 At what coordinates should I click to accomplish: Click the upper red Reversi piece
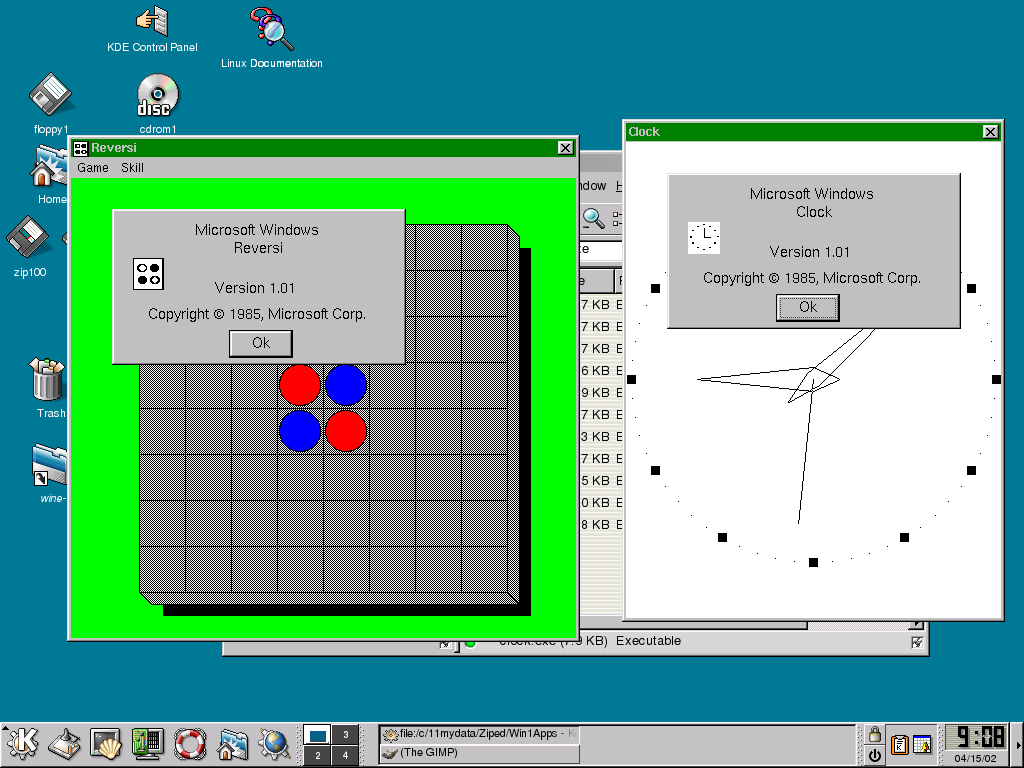[300, 385]
